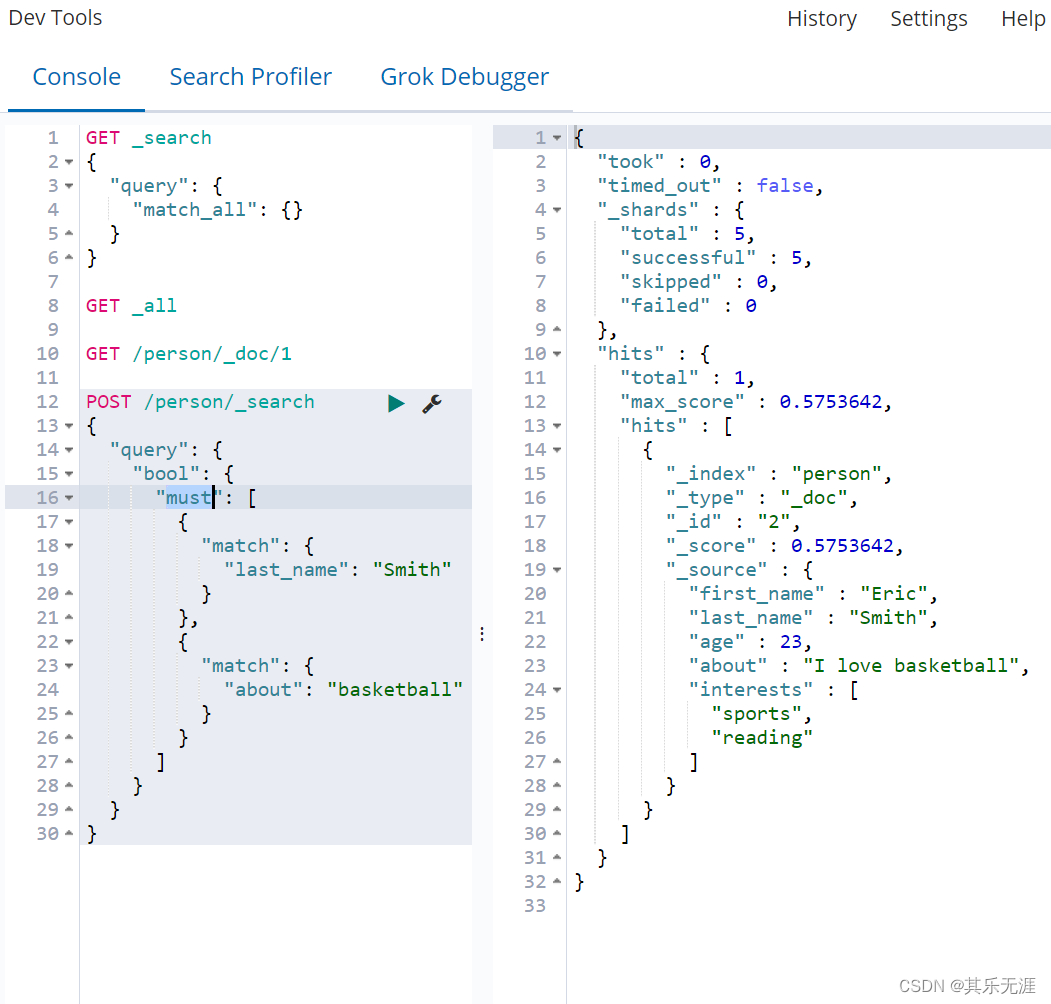Collapse the interests array in the response
This screenshot has width=1051, height=1004.
tap(557, 690)
